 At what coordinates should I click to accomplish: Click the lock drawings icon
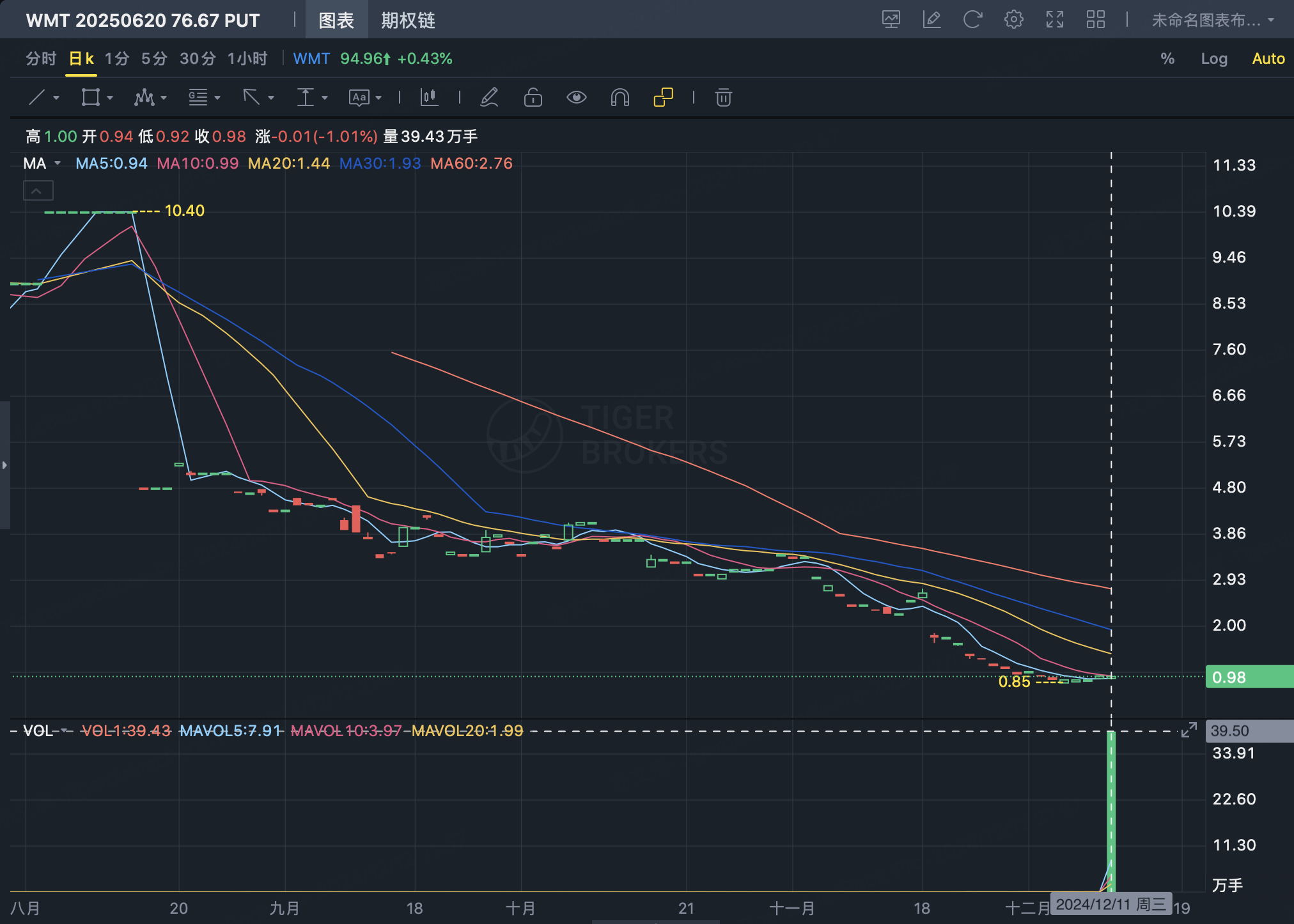tap(533, 98)
